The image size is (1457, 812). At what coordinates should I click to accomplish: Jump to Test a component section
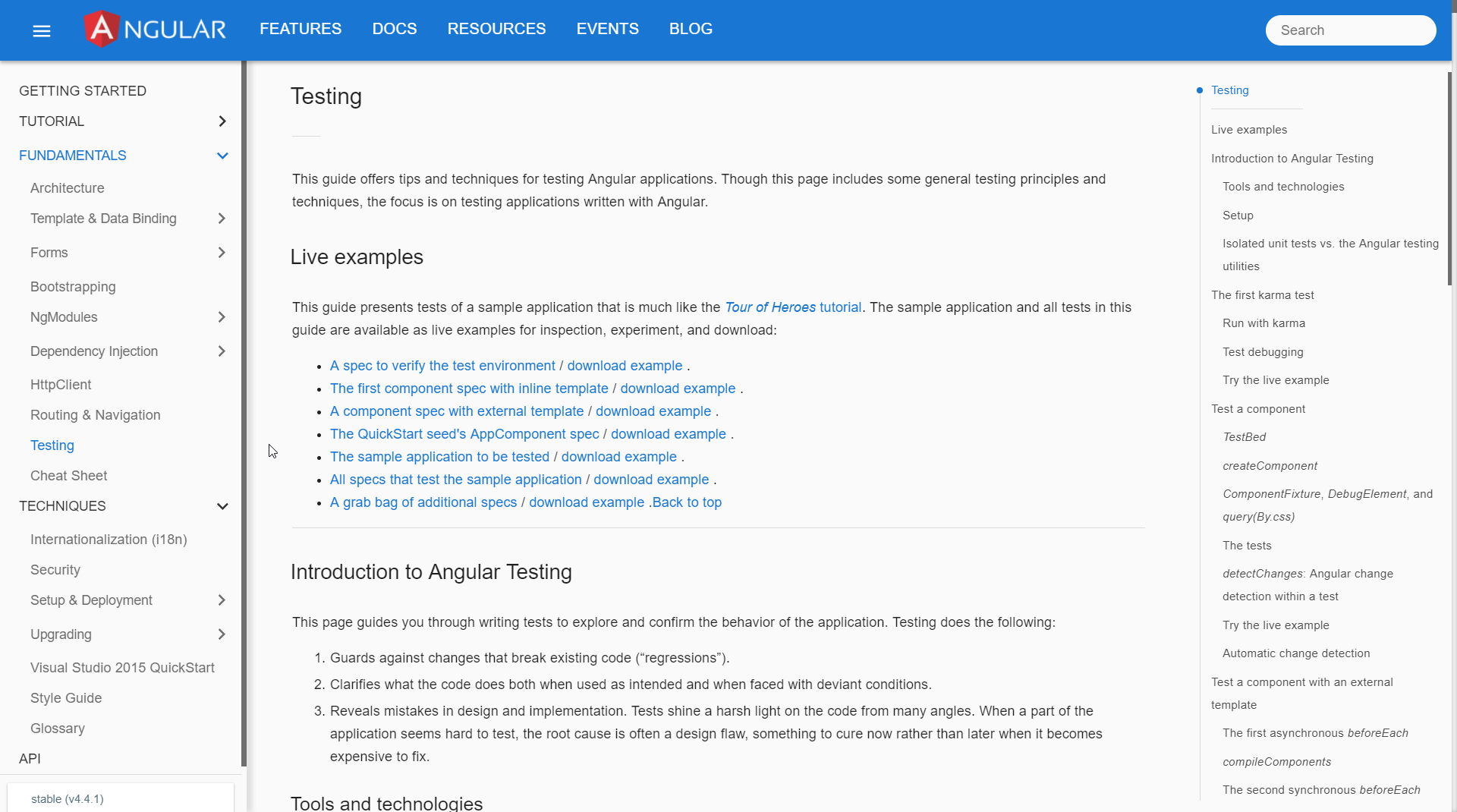(x=1258, y=409)
